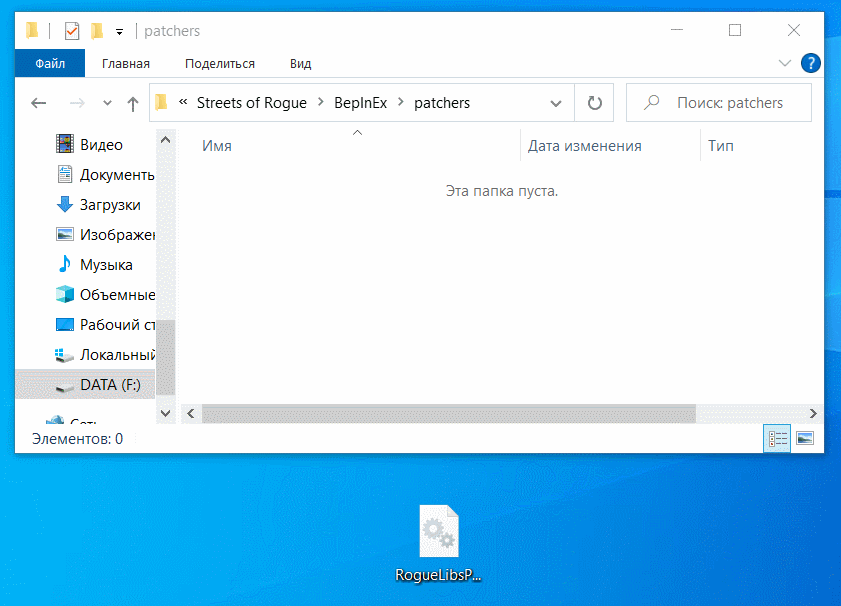Viewport: 841px width, 606px height.
Task: Click the New folder quick access icon
Action: [97, 31]
